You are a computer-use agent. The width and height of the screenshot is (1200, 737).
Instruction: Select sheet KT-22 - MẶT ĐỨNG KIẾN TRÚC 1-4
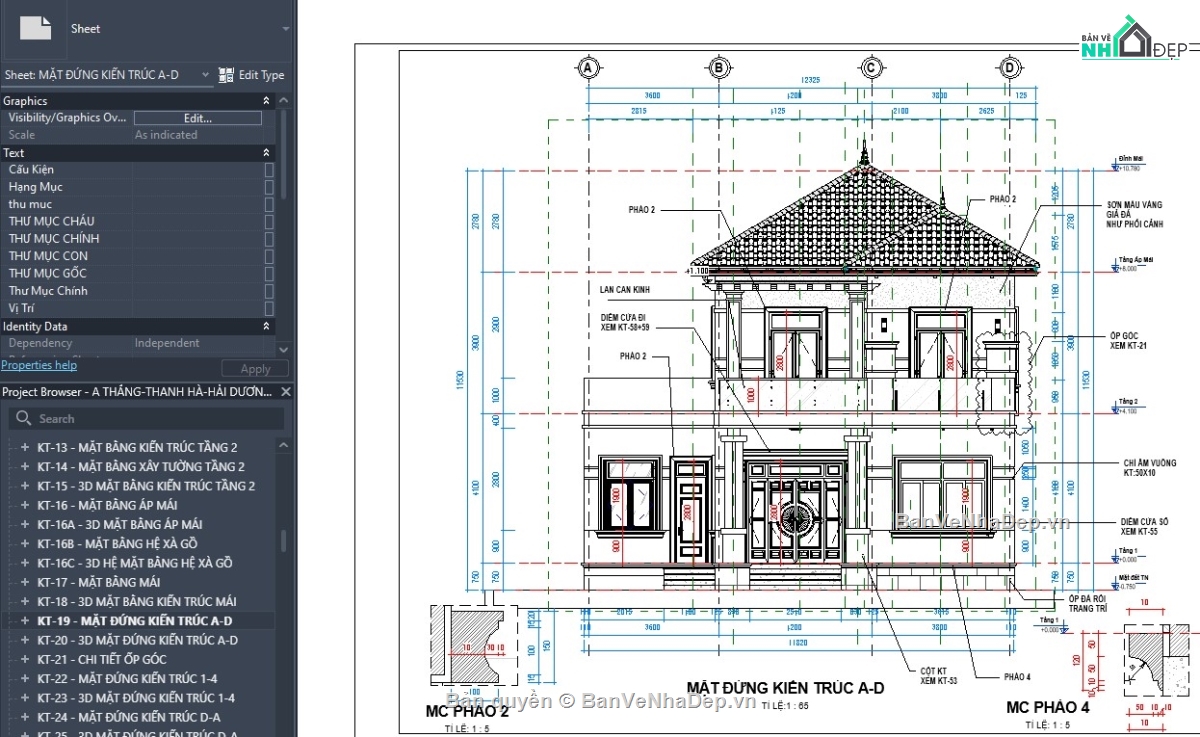coord(127,678)
